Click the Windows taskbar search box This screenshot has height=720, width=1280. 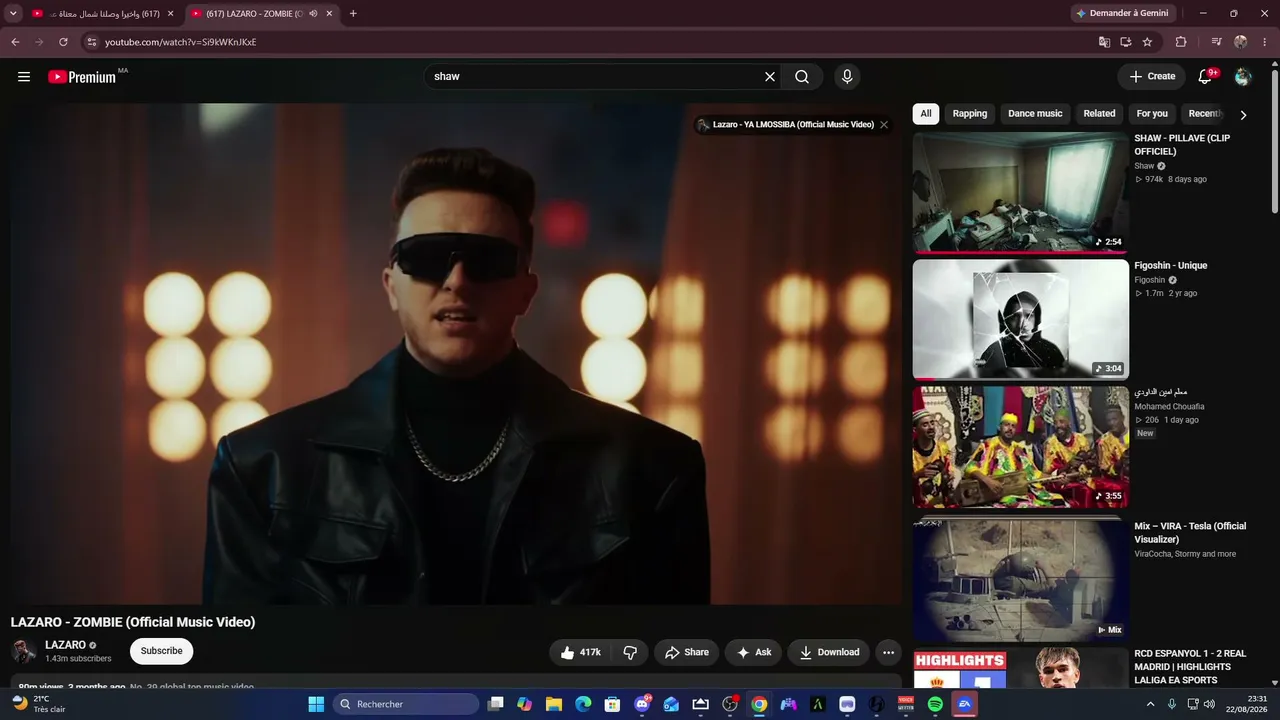(408, 704)
